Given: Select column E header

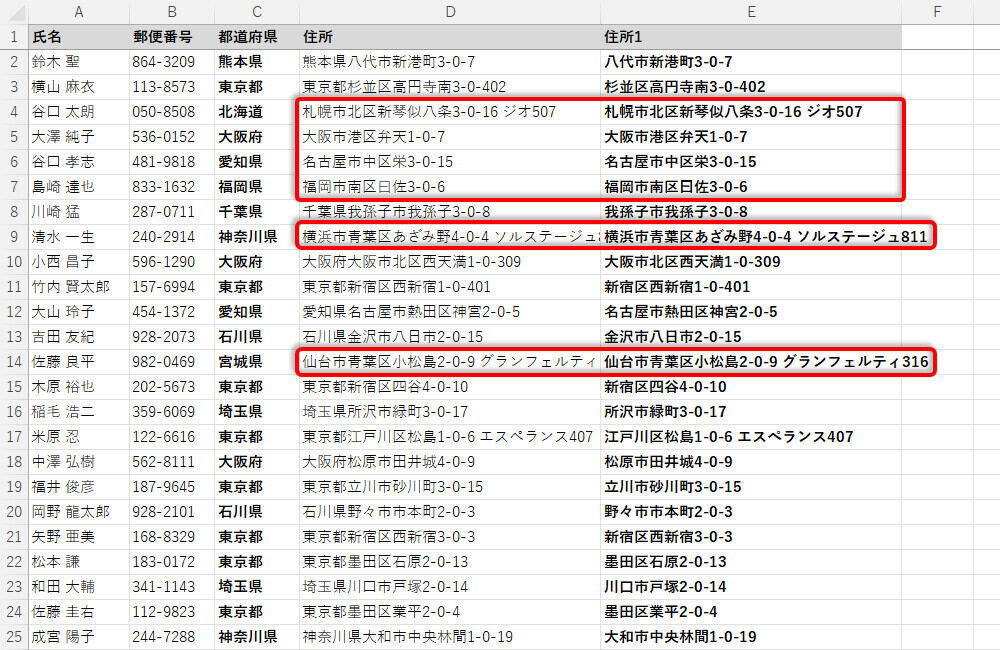Looking at the screenshot, I should [x=751, y=11].
